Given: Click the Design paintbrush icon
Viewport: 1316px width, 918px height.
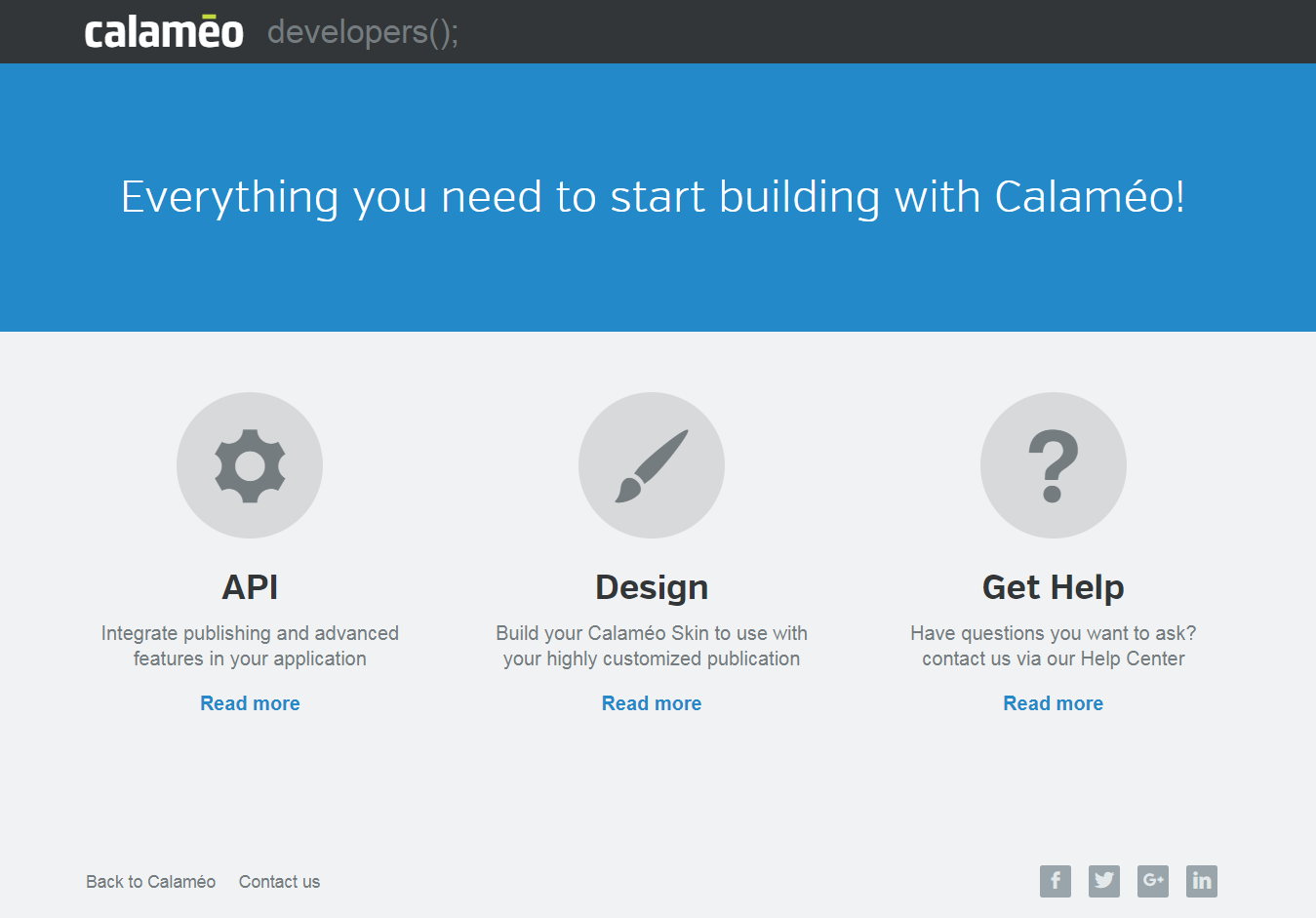Looking at the screenshot, I should (652, 465).
